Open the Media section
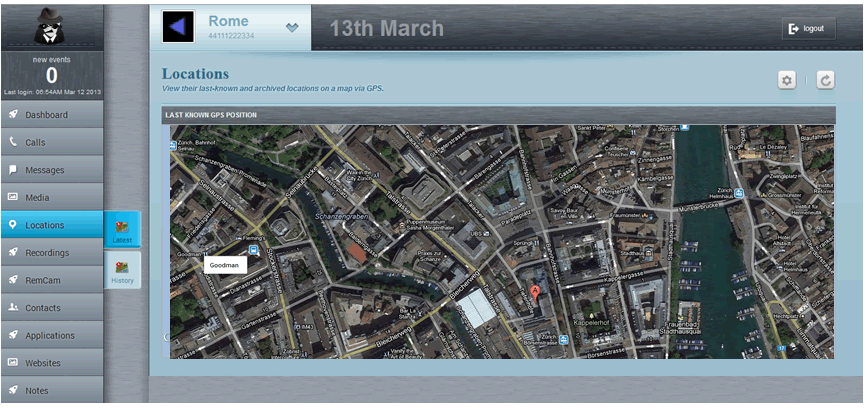This screenshot has width=867, height=410. point(51,198)
